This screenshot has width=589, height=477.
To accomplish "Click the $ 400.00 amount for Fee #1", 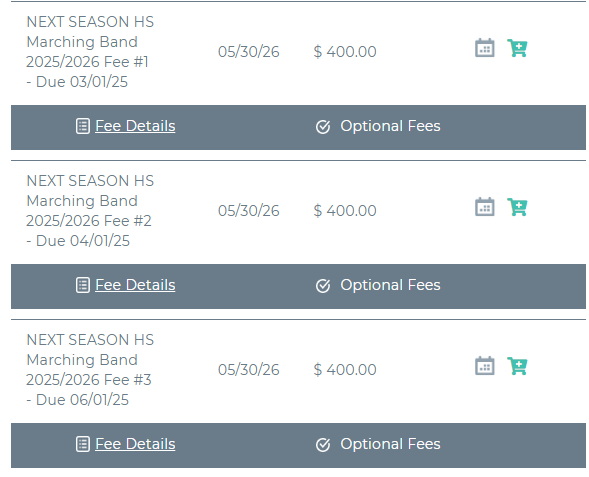I will pyautogui.click(x=345, y=51).
